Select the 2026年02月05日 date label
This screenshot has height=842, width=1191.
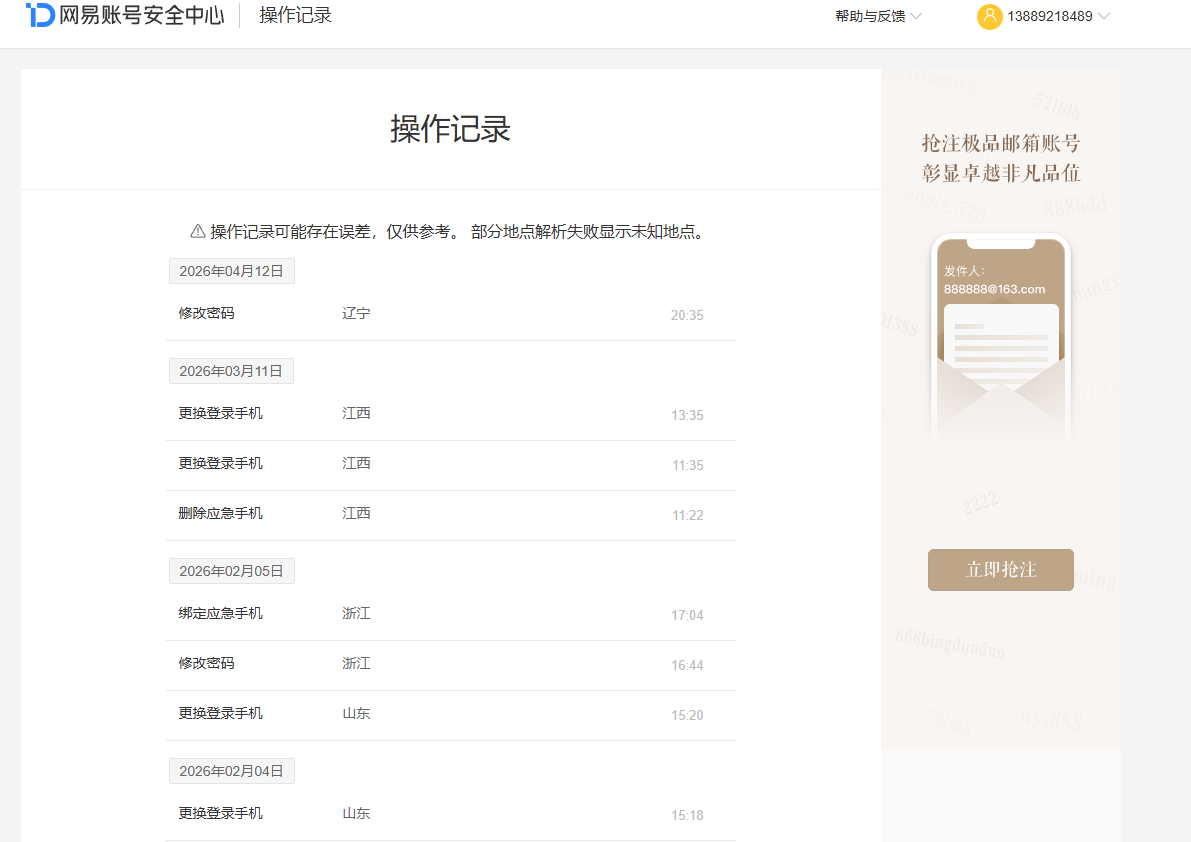pyautogui.click(x=232, y=571)
